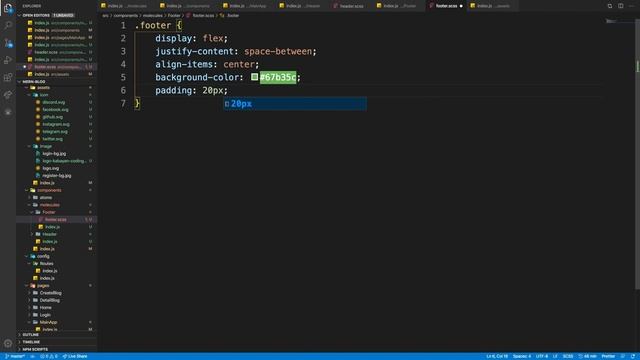640x360 pixels.
Task: Open instagram.svg in file tree
Action: (56, 124)
